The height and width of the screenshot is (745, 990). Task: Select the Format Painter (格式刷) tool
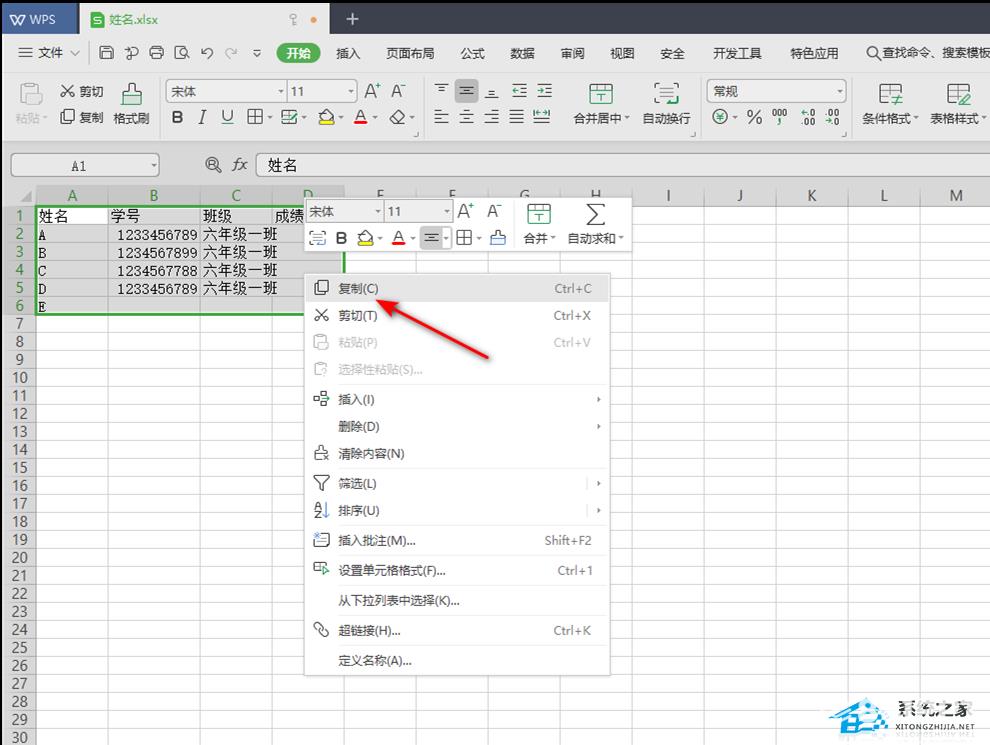pos(131,104)
